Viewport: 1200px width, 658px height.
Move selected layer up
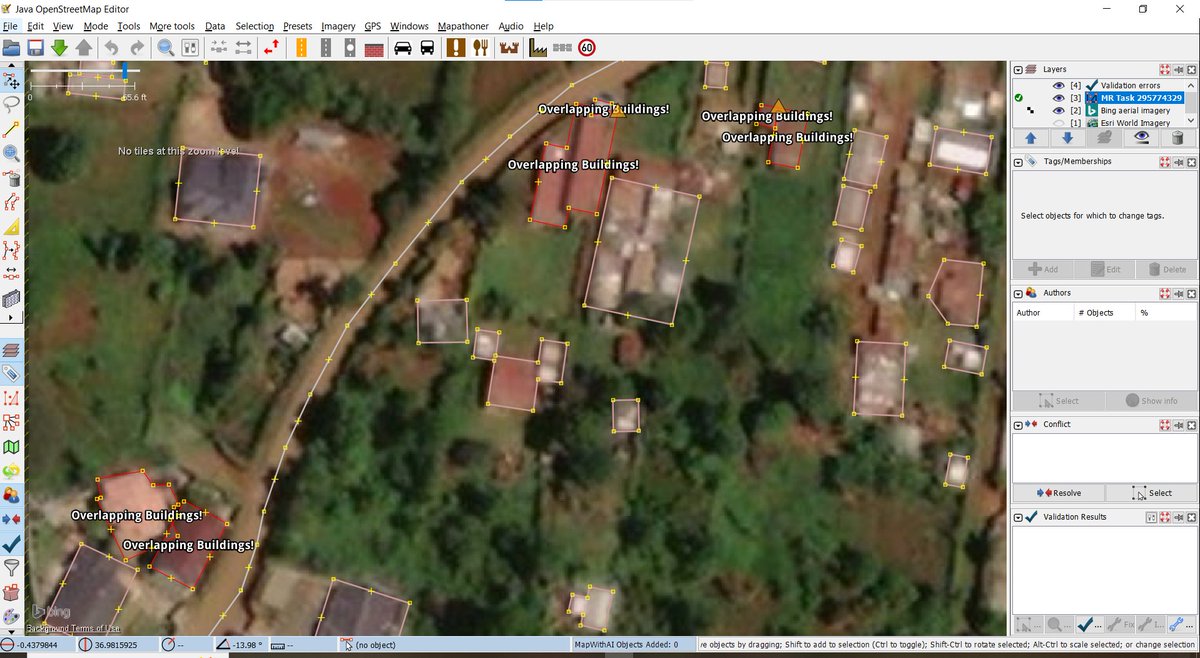click(x=1030, y=138)
